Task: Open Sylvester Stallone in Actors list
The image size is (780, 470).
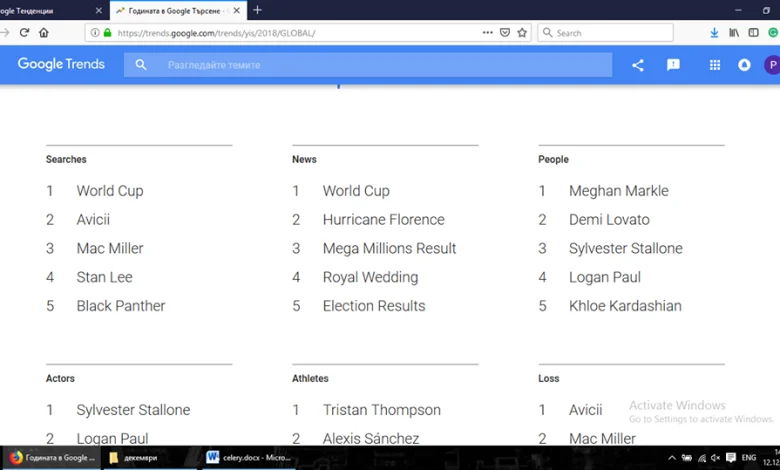Action: pyautogui.click(x=133, y=410)
